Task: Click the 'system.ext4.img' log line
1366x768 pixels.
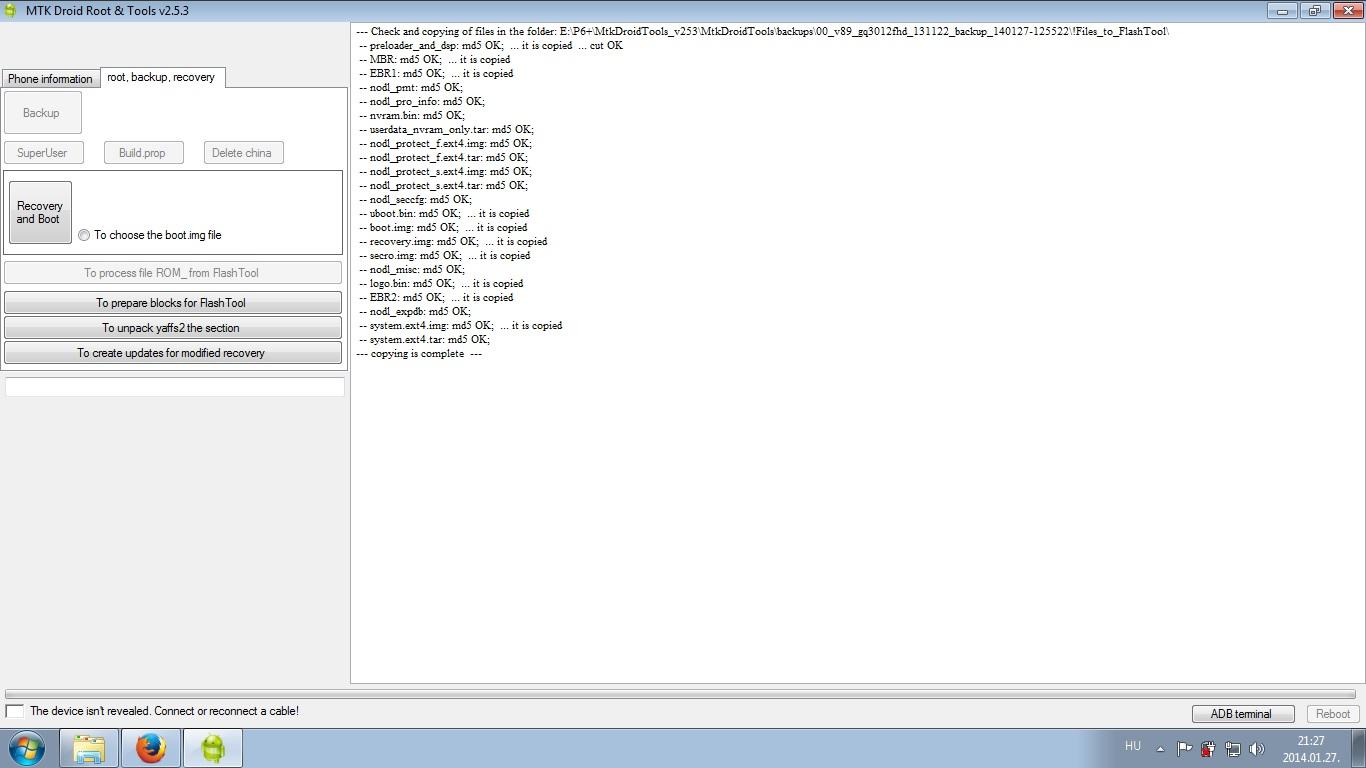Action: tap(461, 326)
